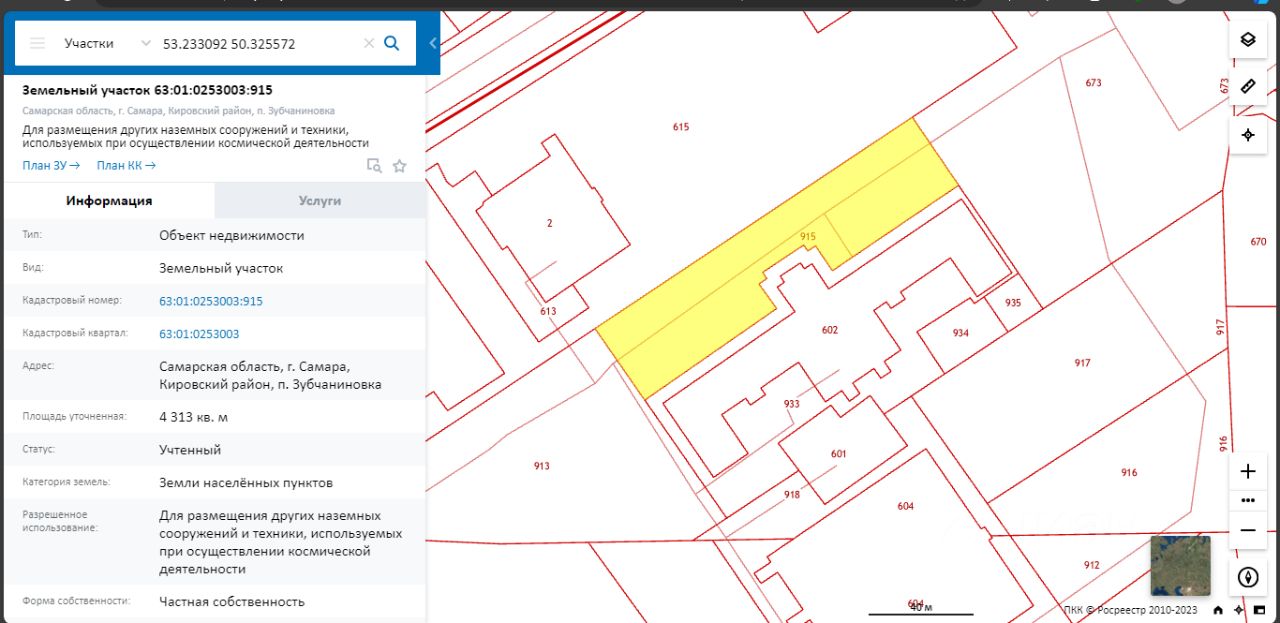Click the status value Учтенный
Viewport: 1280px width, 623px height.
point(190,450)
